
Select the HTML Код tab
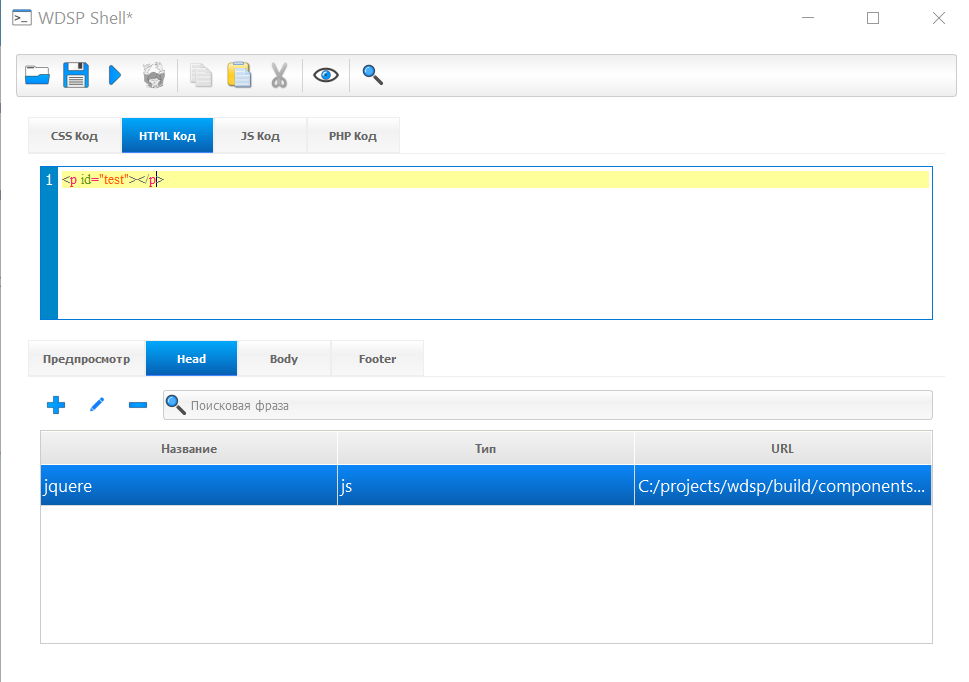(167, 136)
